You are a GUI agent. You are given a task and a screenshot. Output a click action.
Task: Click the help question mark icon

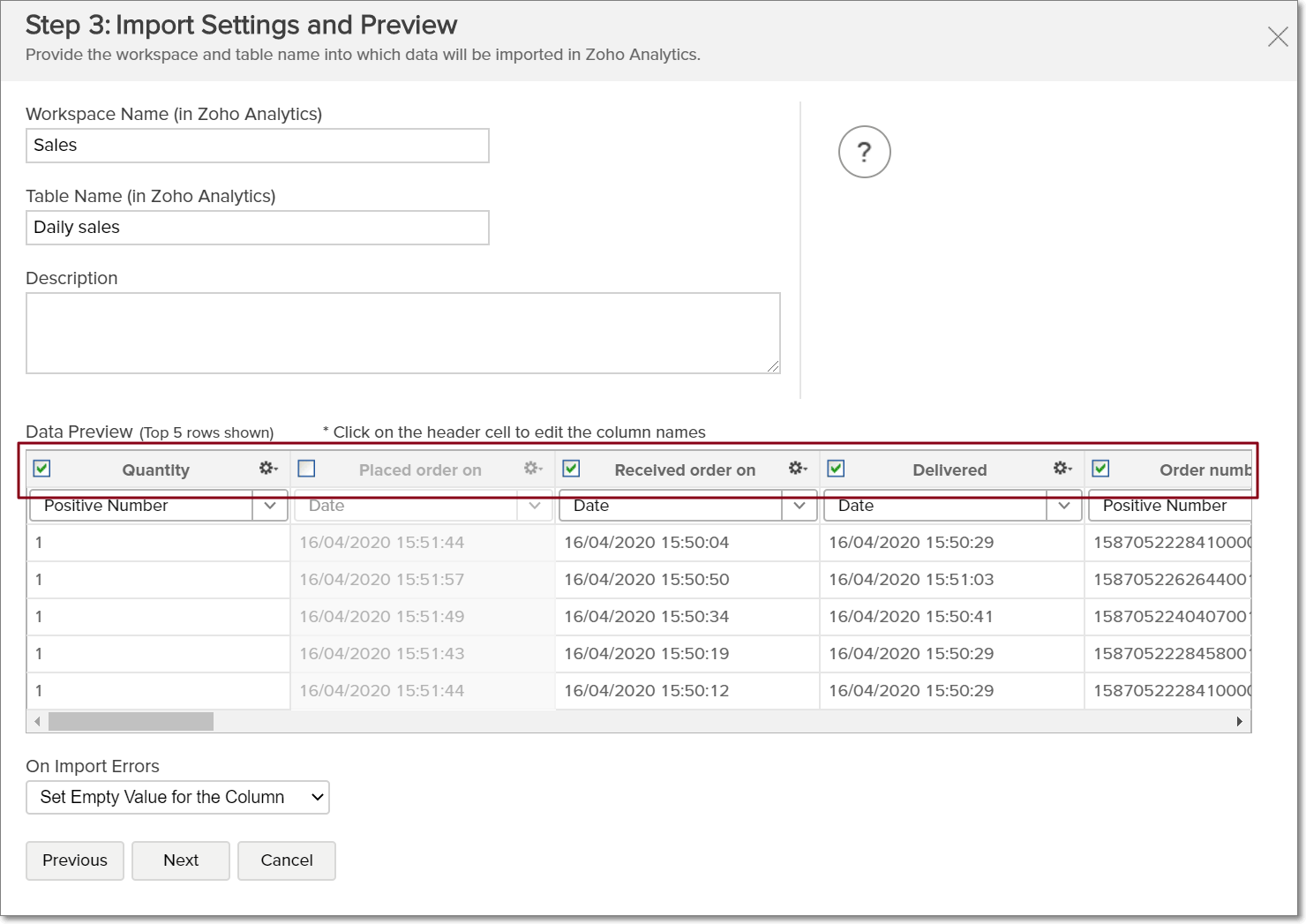coord(864,152)
